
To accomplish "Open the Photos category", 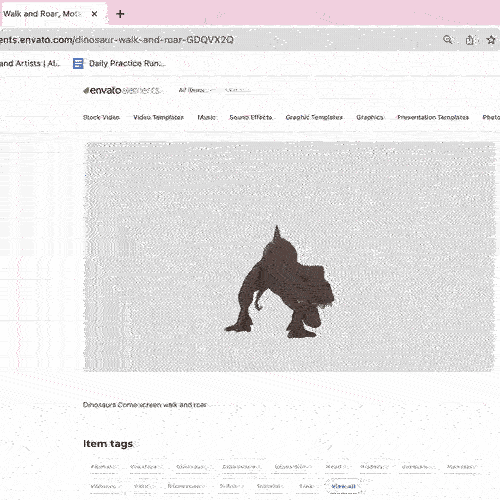I will click(491, 117).
